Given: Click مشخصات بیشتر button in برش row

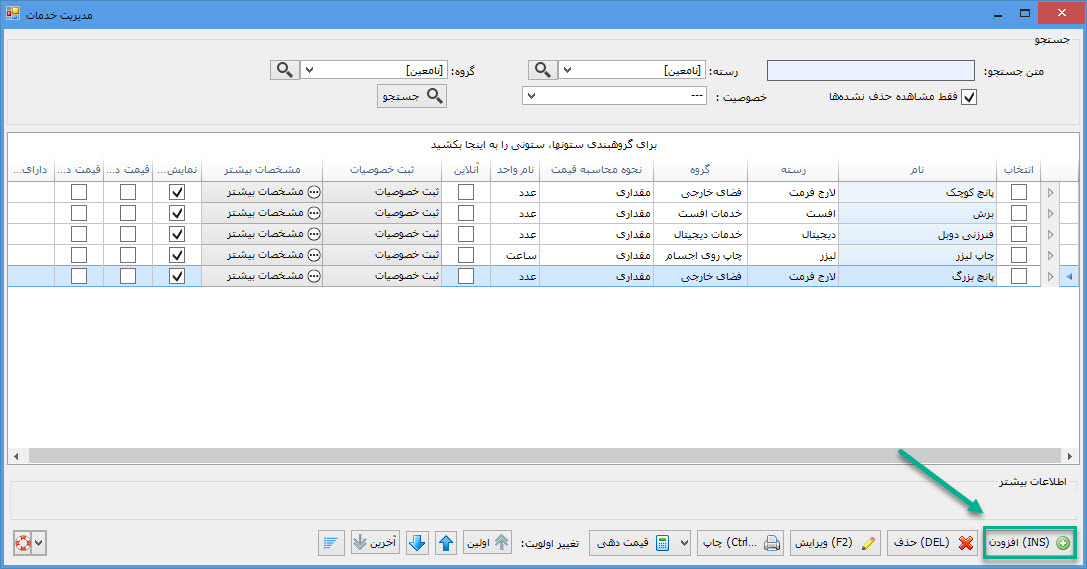Looking at the screenshot, I should (x=262, y=213).
